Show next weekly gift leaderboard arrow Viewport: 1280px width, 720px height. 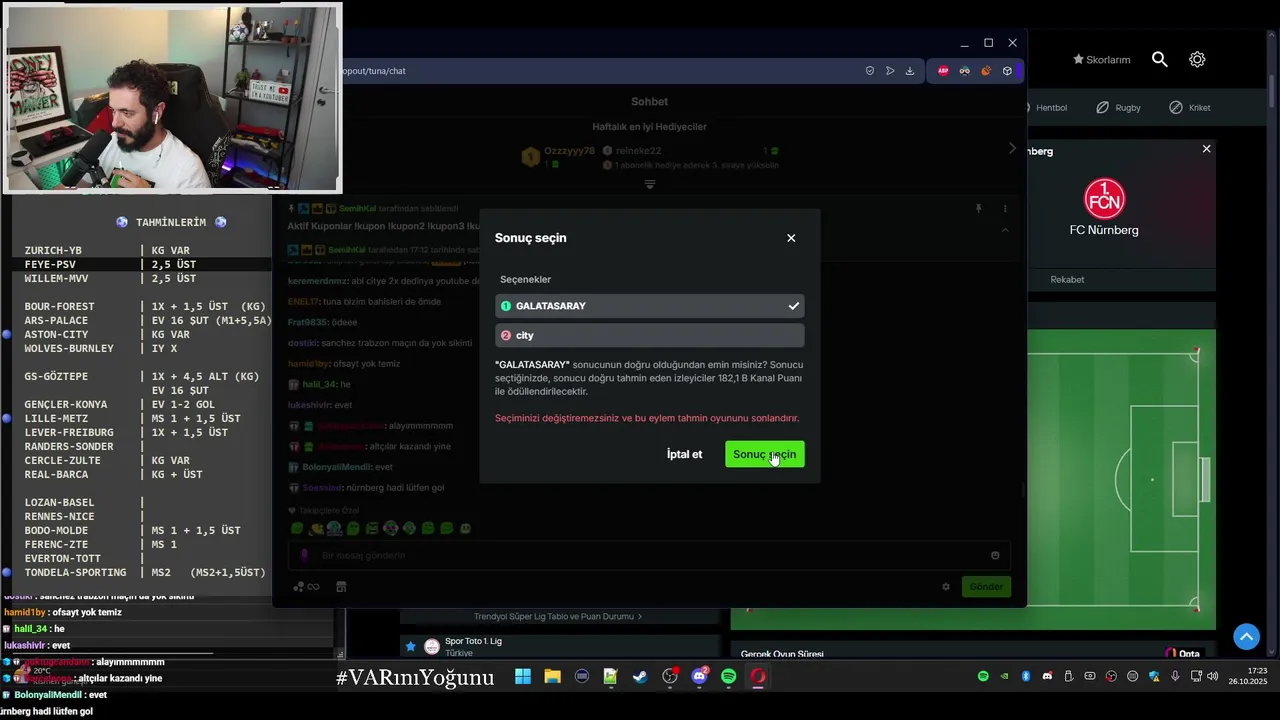point(1012,148)
